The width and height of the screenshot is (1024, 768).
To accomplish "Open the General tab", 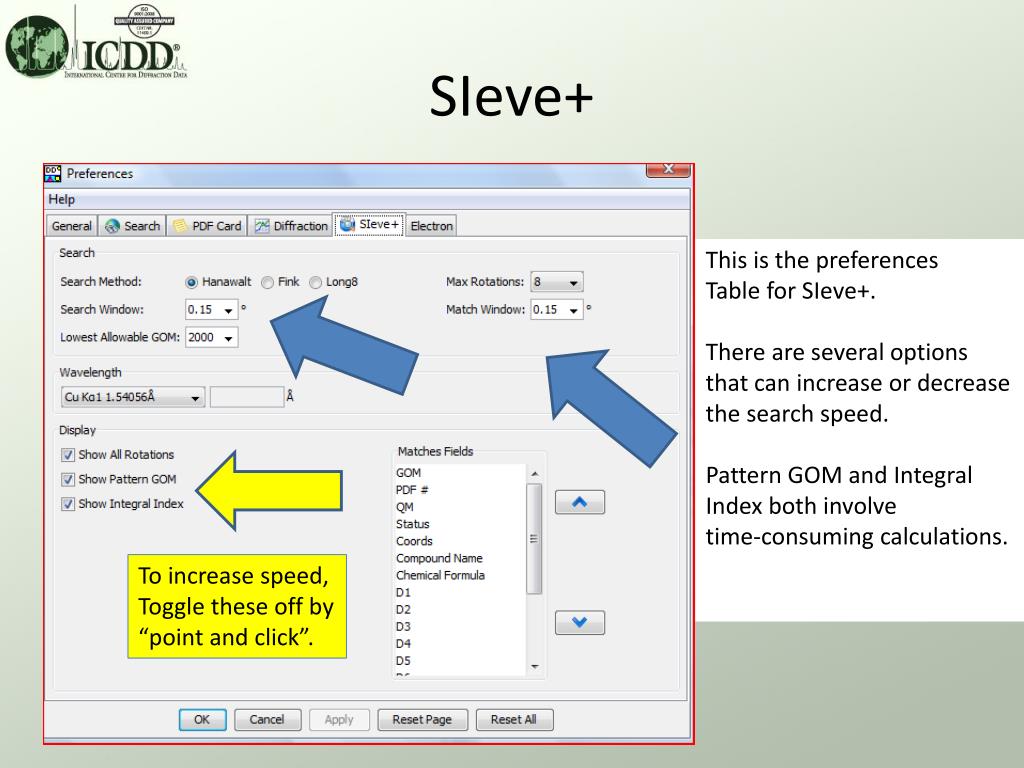I will click(x=72, y=226).
